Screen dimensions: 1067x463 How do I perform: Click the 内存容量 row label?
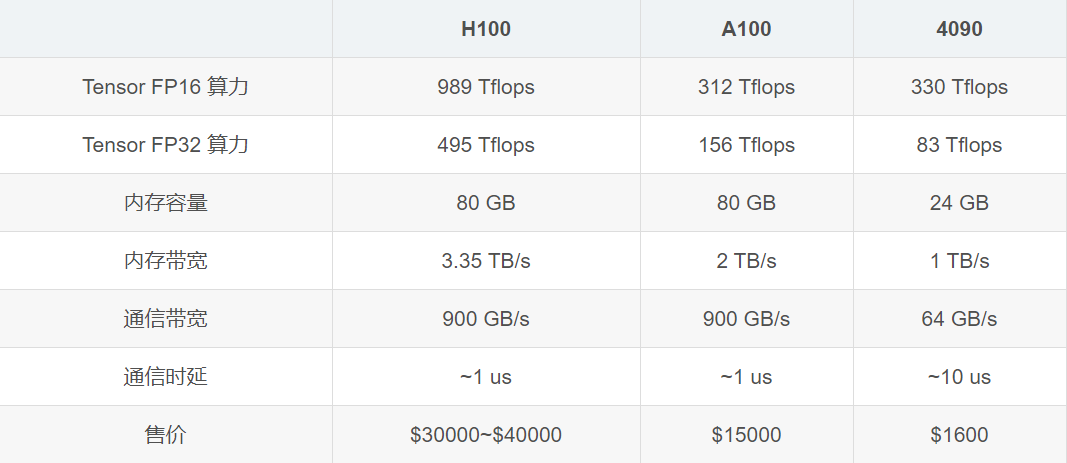tap(166, 203)
